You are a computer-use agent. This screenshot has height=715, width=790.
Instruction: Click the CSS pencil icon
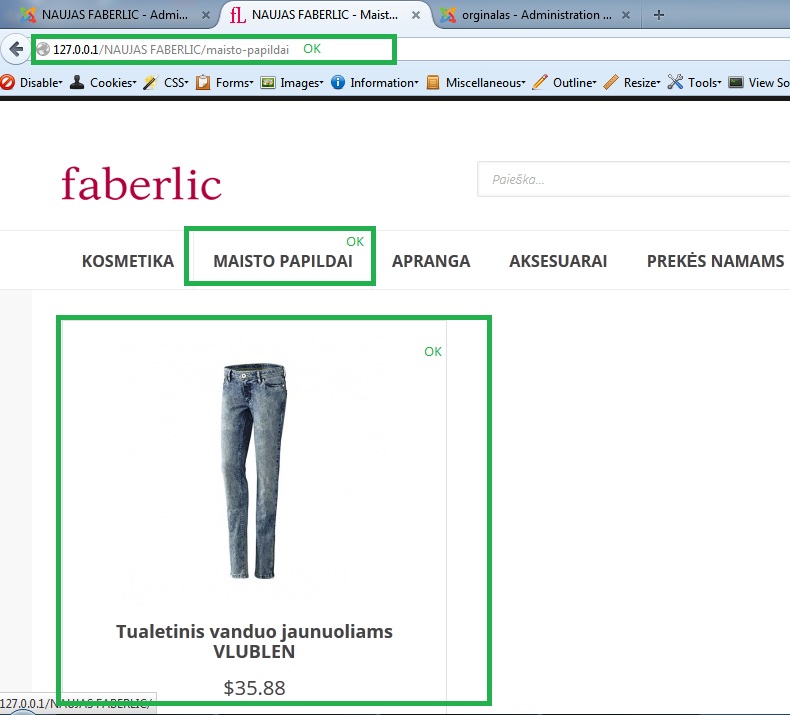150,82
